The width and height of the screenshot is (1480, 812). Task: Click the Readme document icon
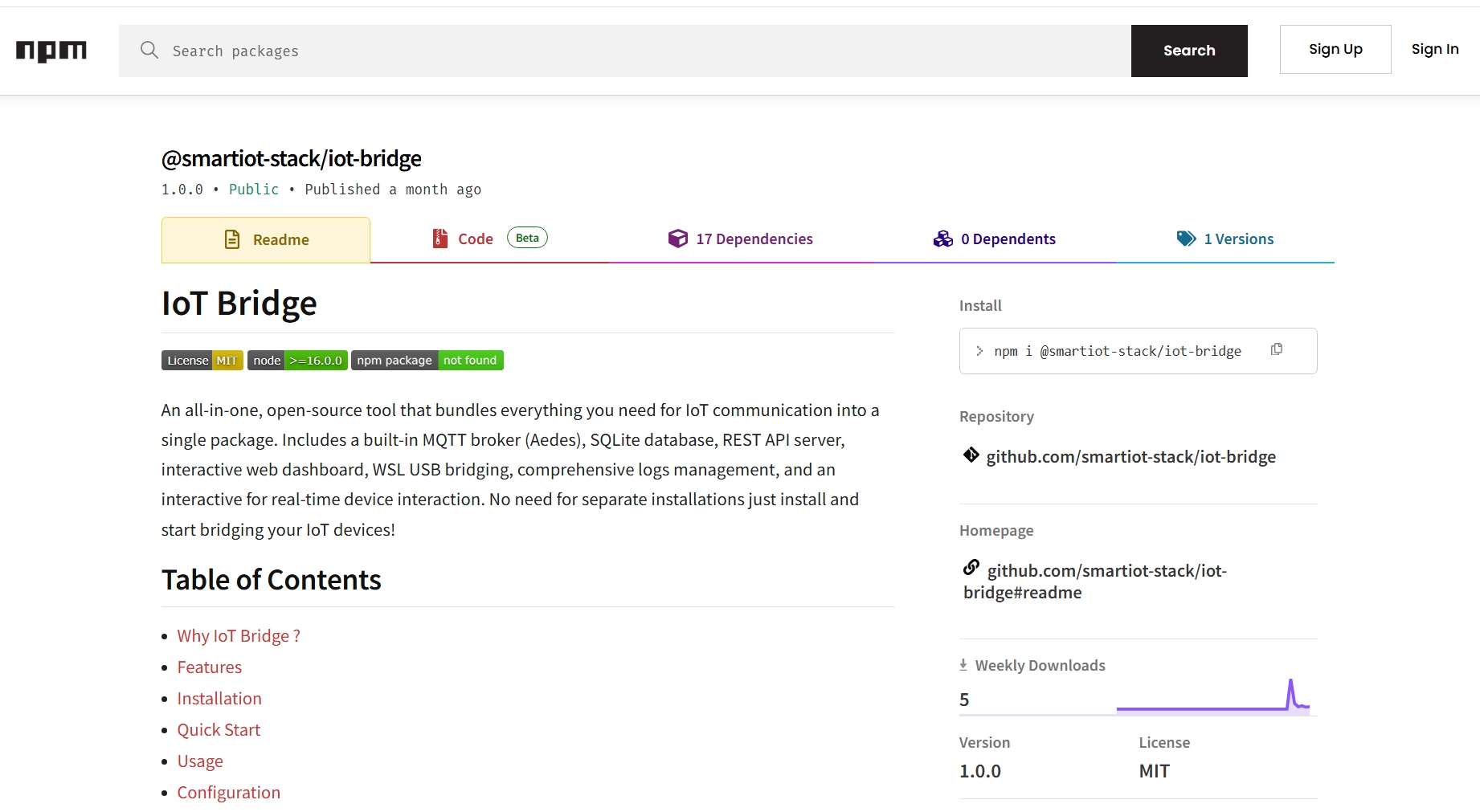point(232,239)
